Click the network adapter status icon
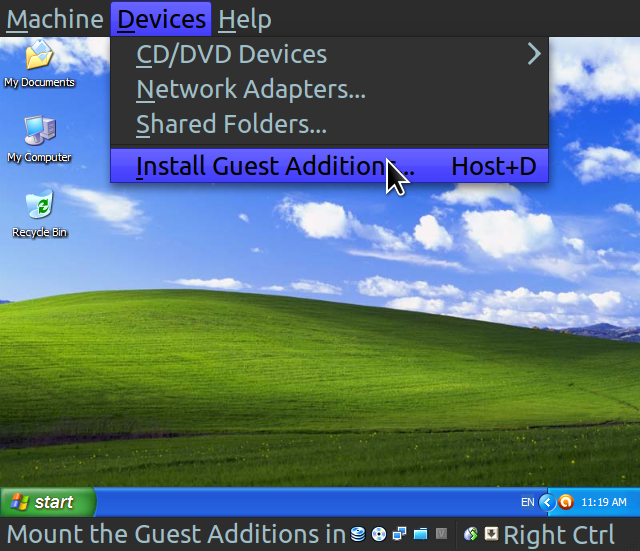Viewport: 640px width, 551px height. [x=399, y=534]
